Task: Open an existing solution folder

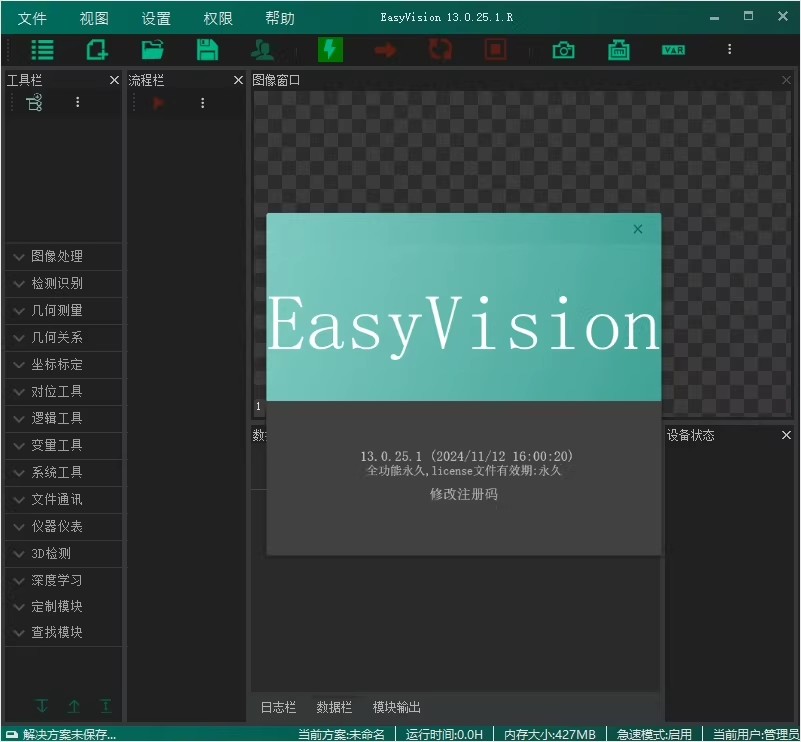Action: click(x=152, y=50)
